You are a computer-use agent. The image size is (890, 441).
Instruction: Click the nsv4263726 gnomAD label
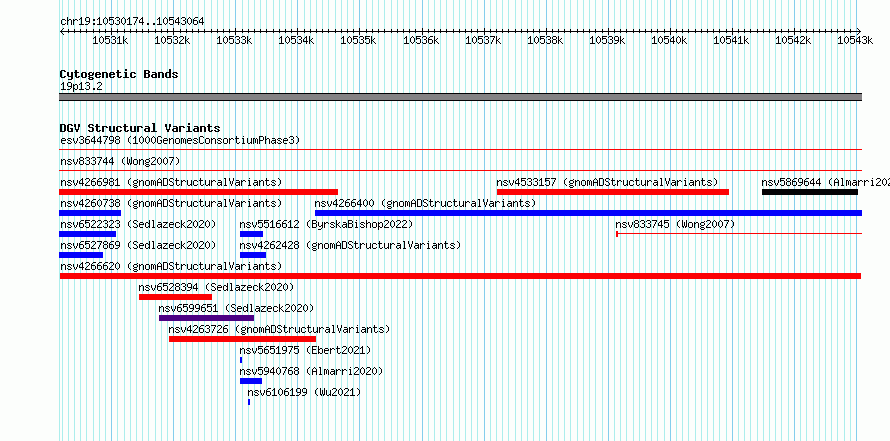coord(279,329)
